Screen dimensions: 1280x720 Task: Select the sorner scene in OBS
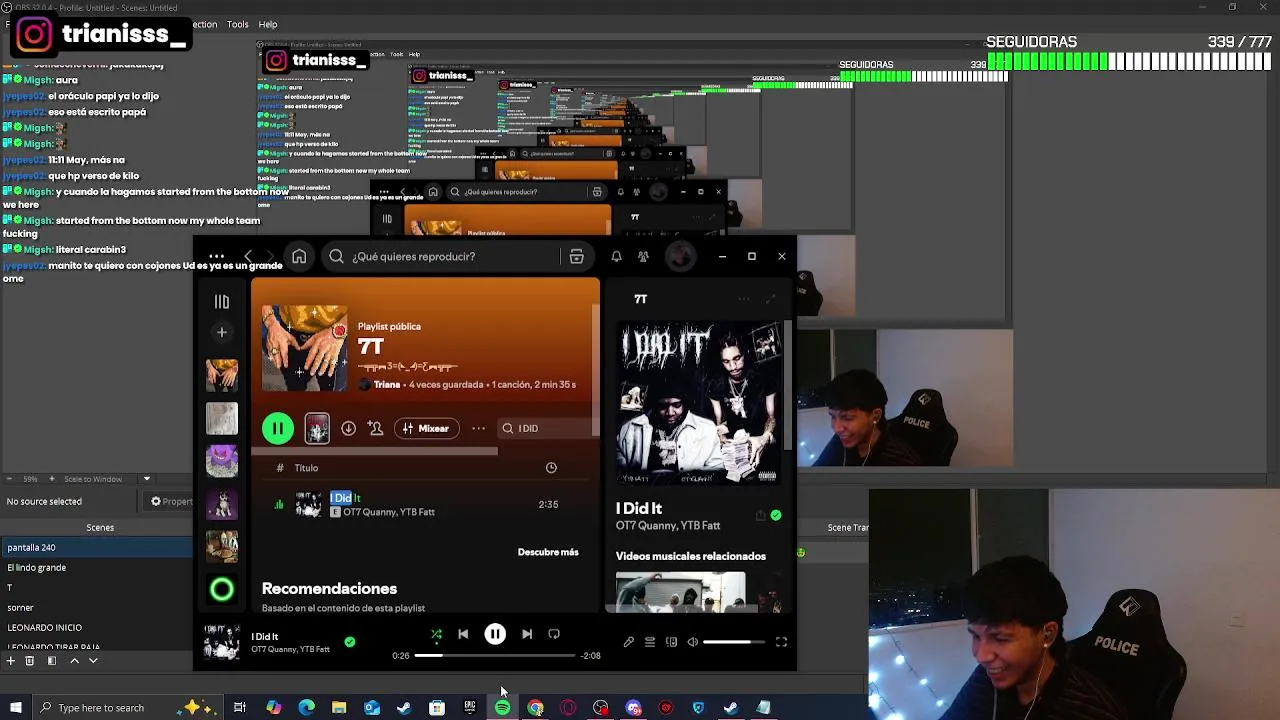96,607
